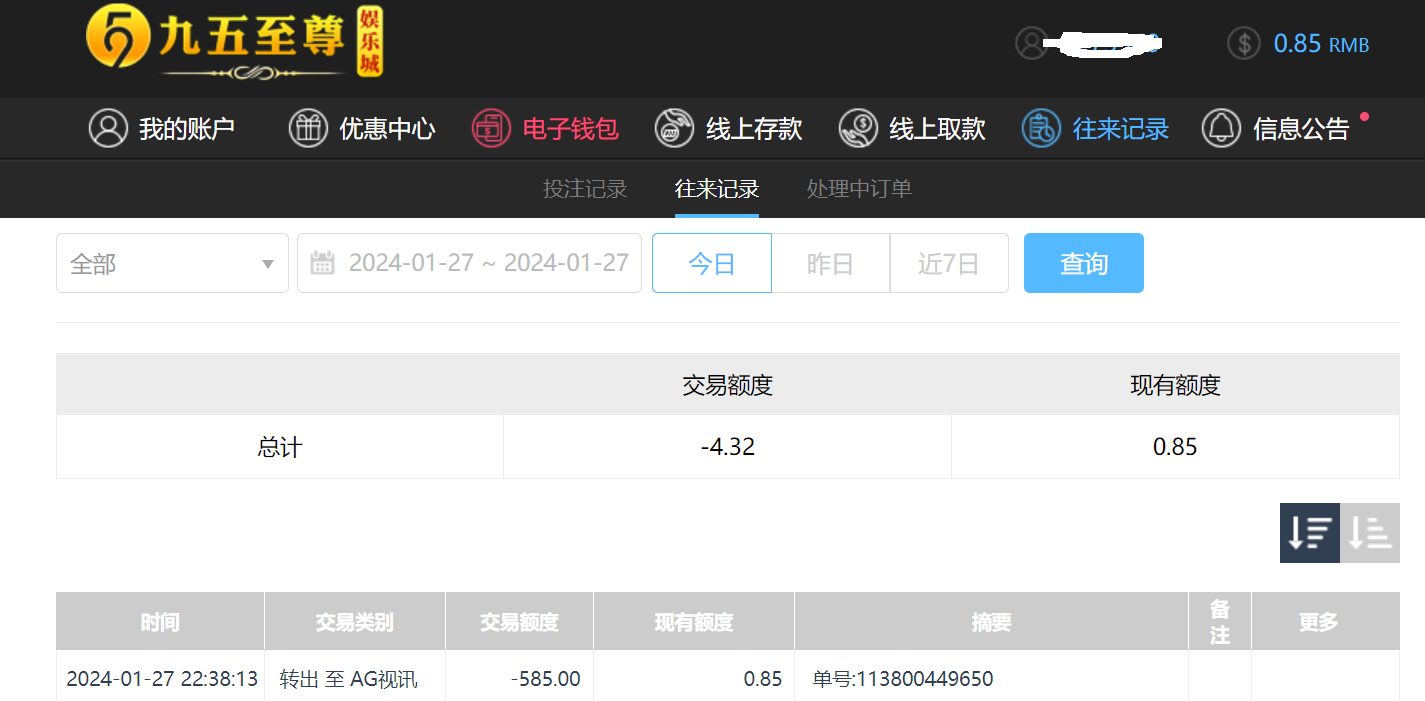Click the 信息公告 bell icon
The height and width of the screenshot is (701, 1425).
pyautogui.click(x=1221, y=128)
